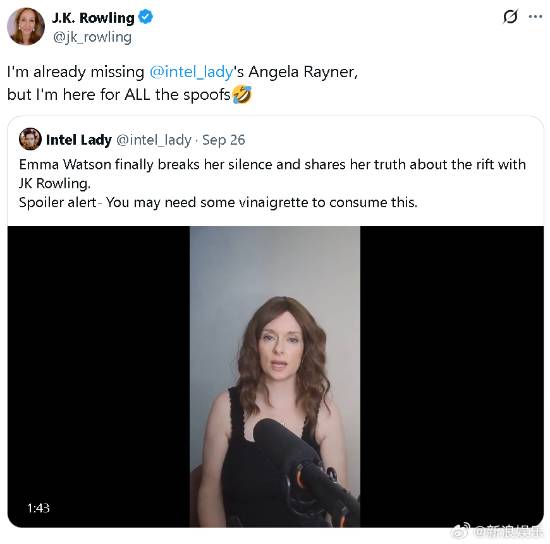550x544 pixels.
Task: Click the Intel Lady avatar in quoted post
Action: point(30,139)
